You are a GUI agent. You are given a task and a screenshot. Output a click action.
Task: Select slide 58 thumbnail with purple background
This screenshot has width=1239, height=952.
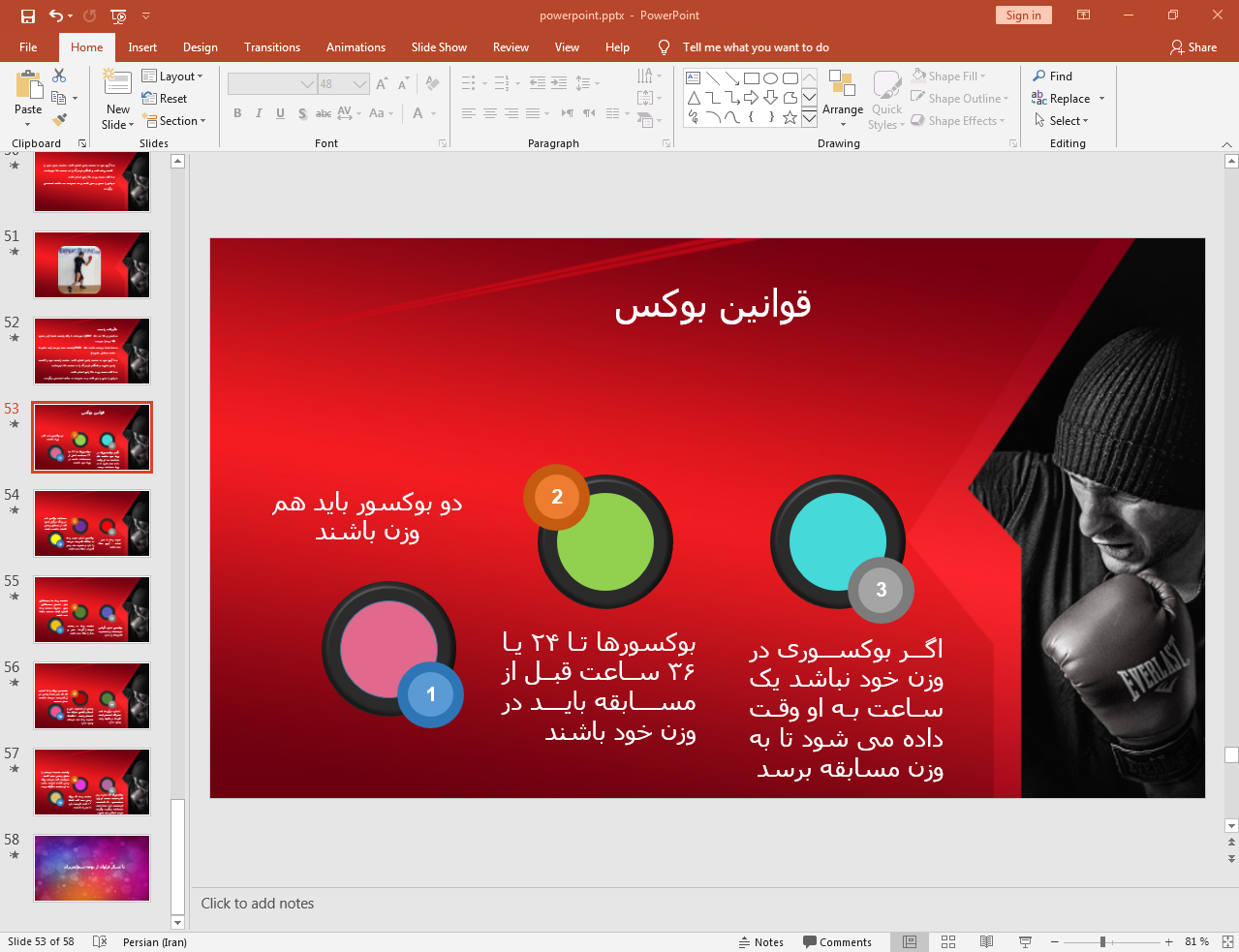tap(92, 868)
